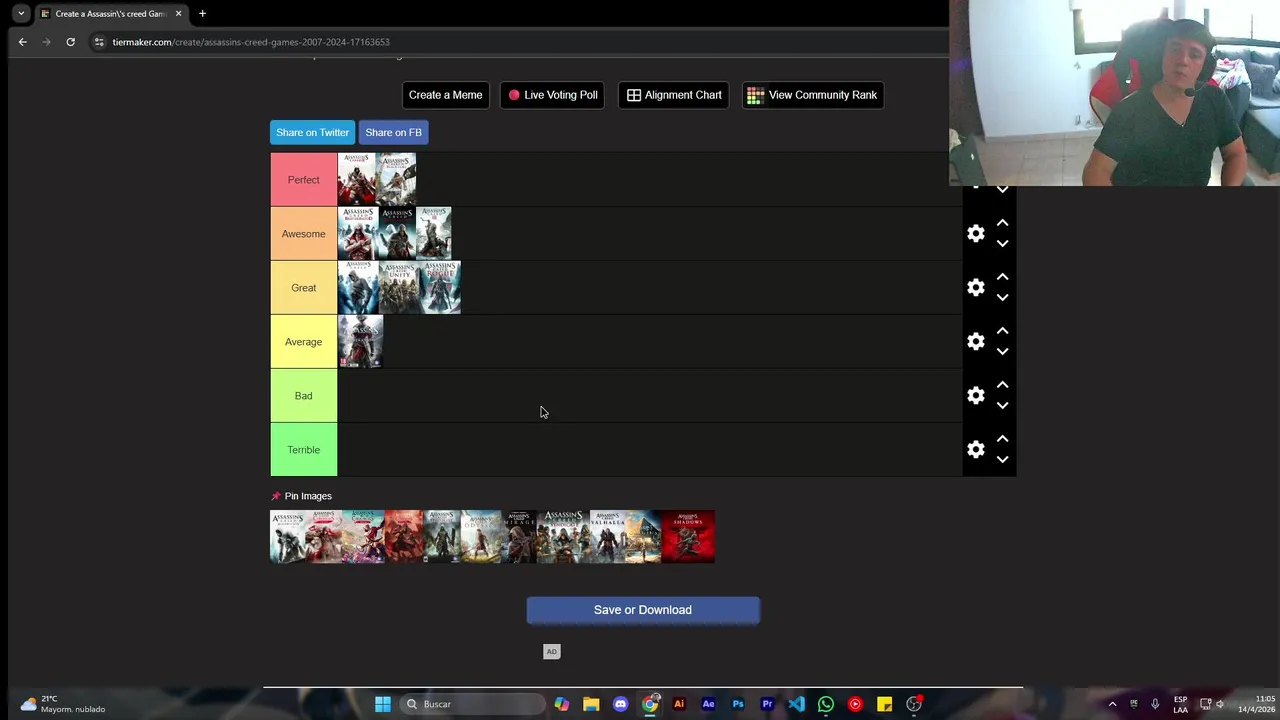1280x720 pixels.
Task: Click the Awesome tier label
Action: click(x=304, y=234)
